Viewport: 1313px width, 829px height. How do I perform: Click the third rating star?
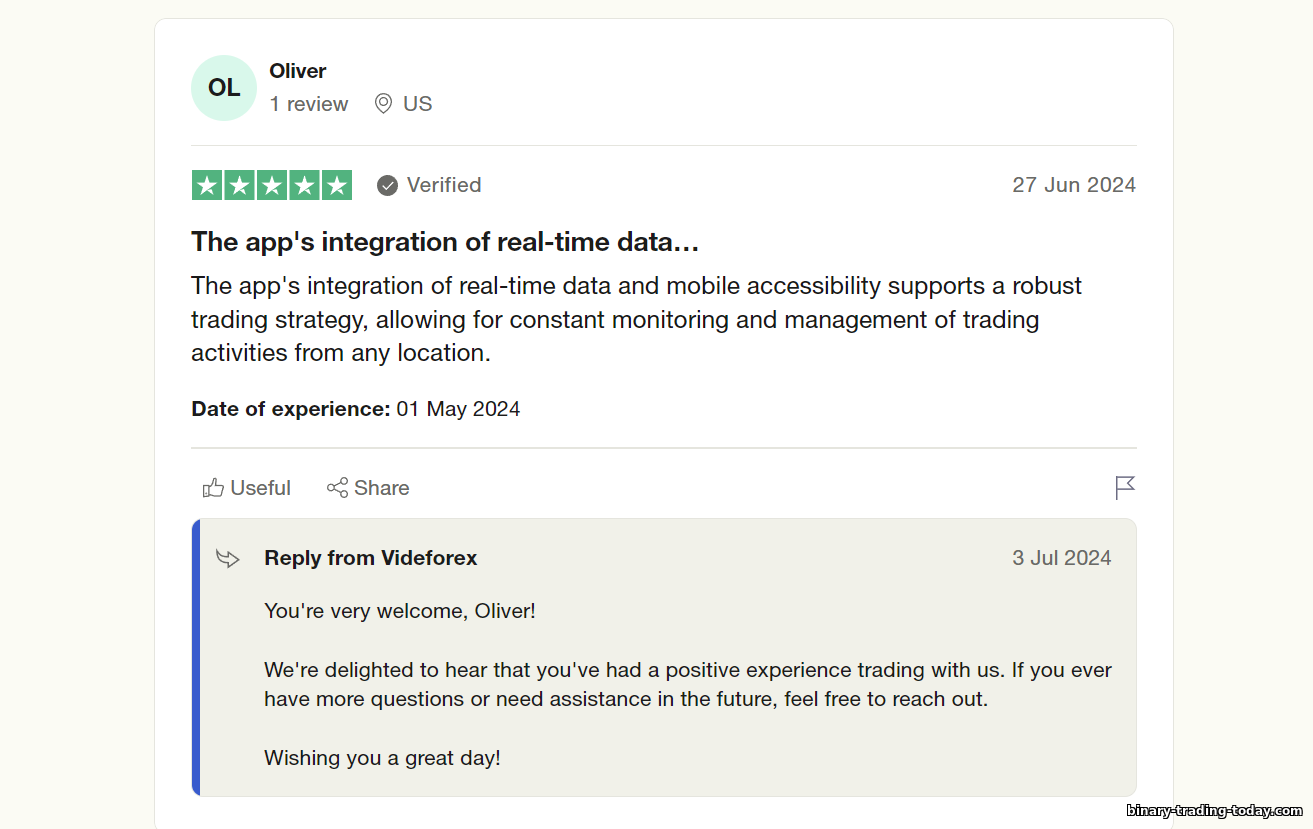(272, 185)
